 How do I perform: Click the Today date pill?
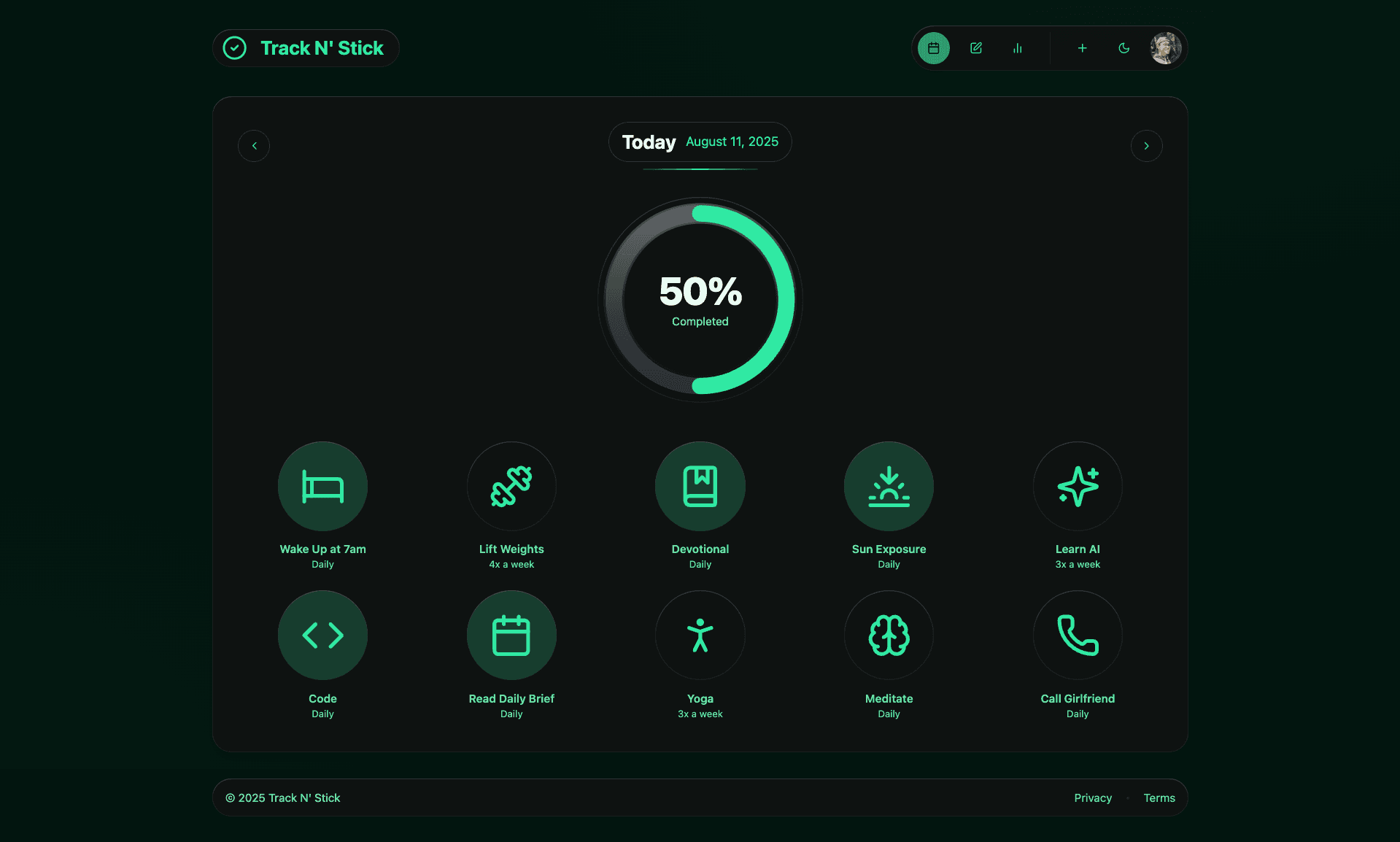(x=700, y=142)
